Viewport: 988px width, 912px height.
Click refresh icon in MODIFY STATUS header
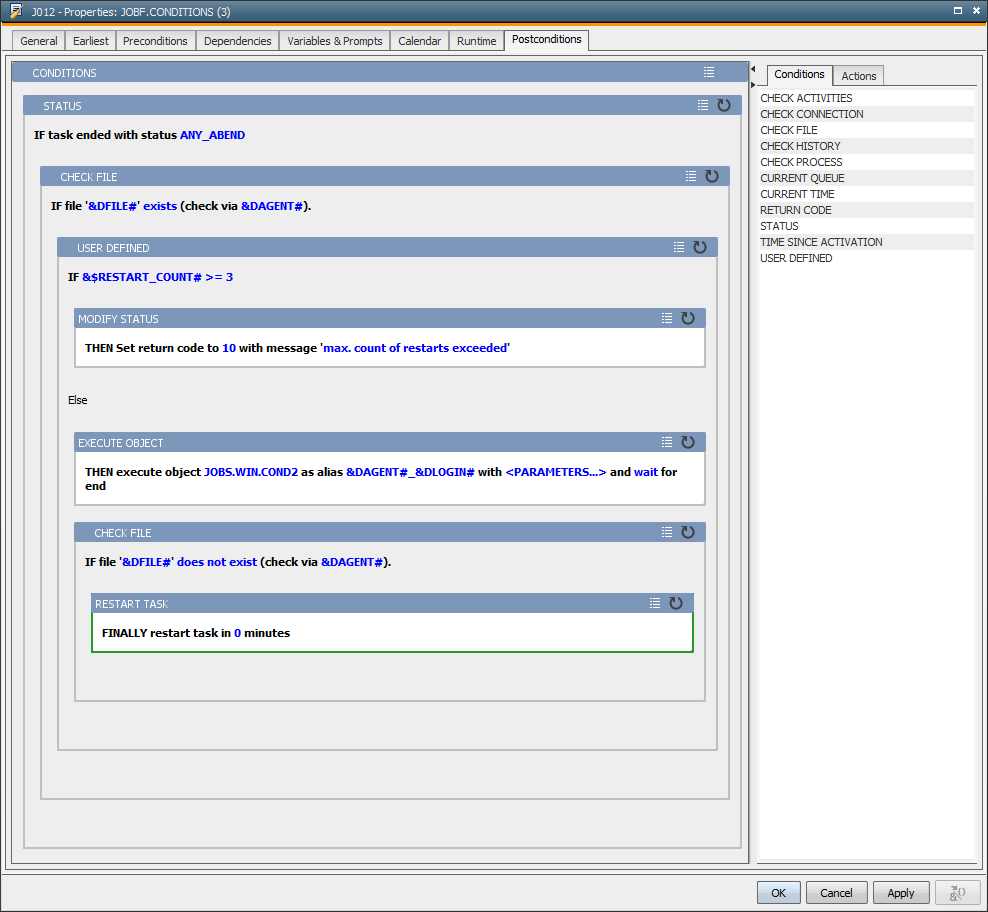pyautogui.click(x=688, y=318)
